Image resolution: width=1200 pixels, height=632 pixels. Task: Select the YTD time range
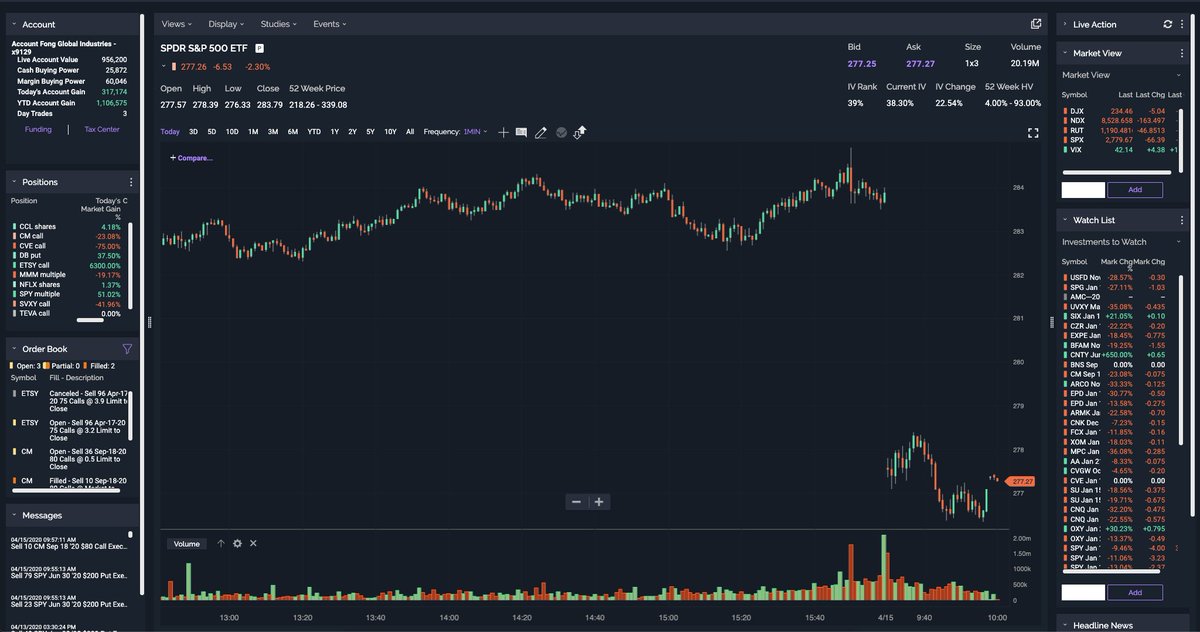(314, 132)
